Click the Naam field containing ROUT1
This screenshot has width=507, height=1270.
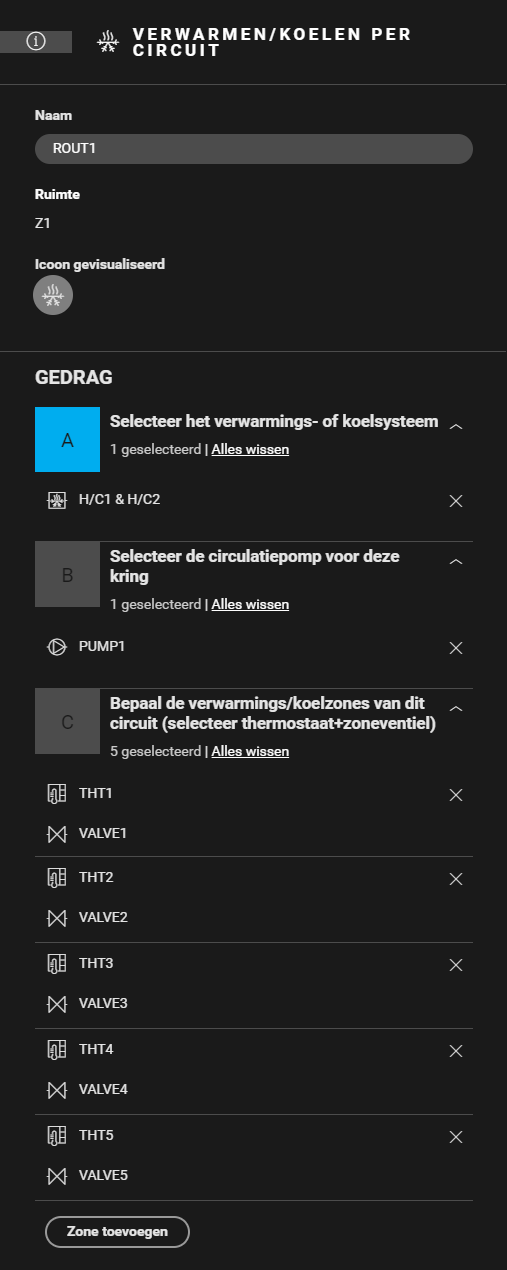tap(253, 148)
